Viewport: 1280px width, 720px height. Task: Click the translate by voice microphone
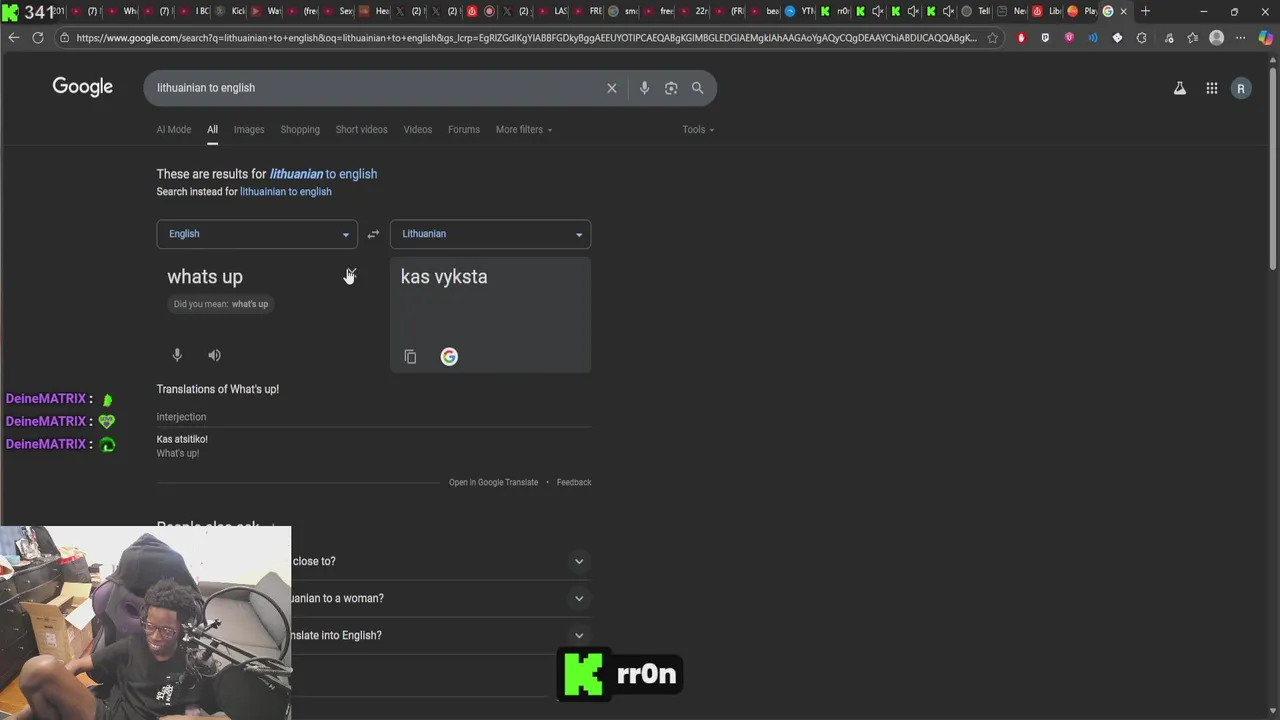coord(177,355)
